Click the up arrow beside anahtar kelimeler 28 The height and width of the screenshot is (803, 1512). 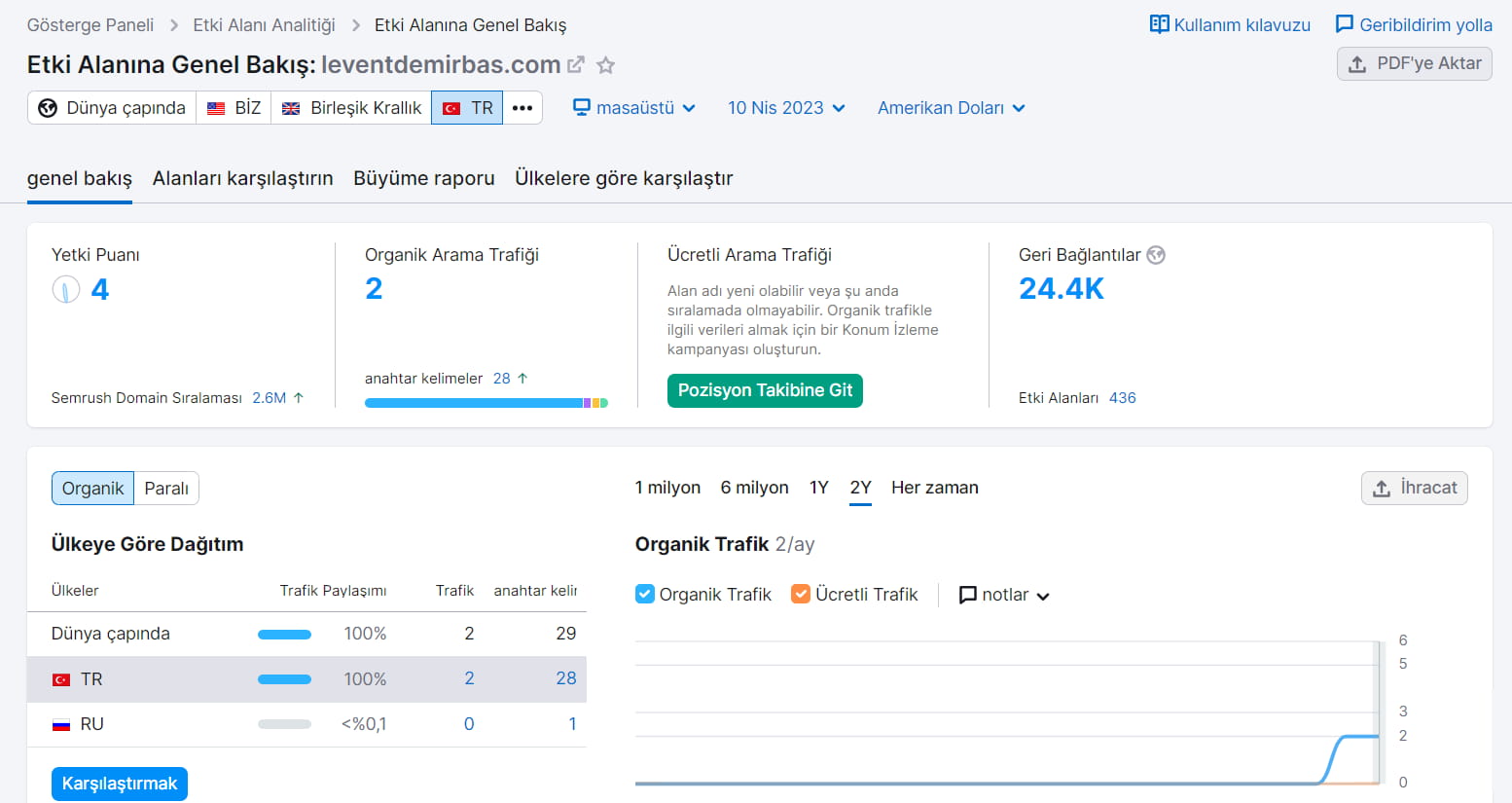522,378
